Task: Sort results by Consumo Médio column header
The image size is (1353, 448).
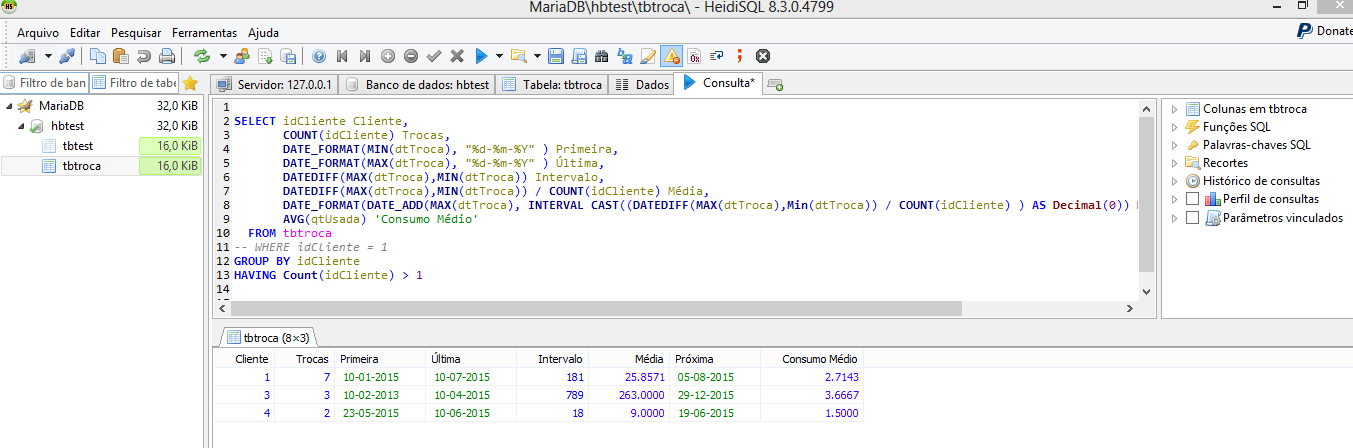Action: (x=818, y=359)
